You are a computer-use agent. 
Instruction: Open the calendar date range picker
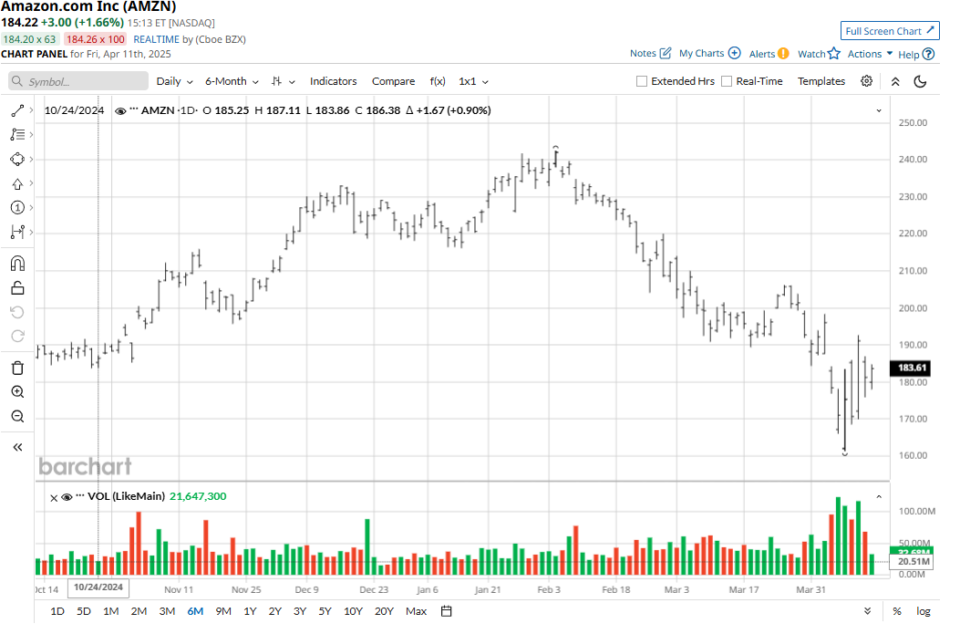(446, 611)
